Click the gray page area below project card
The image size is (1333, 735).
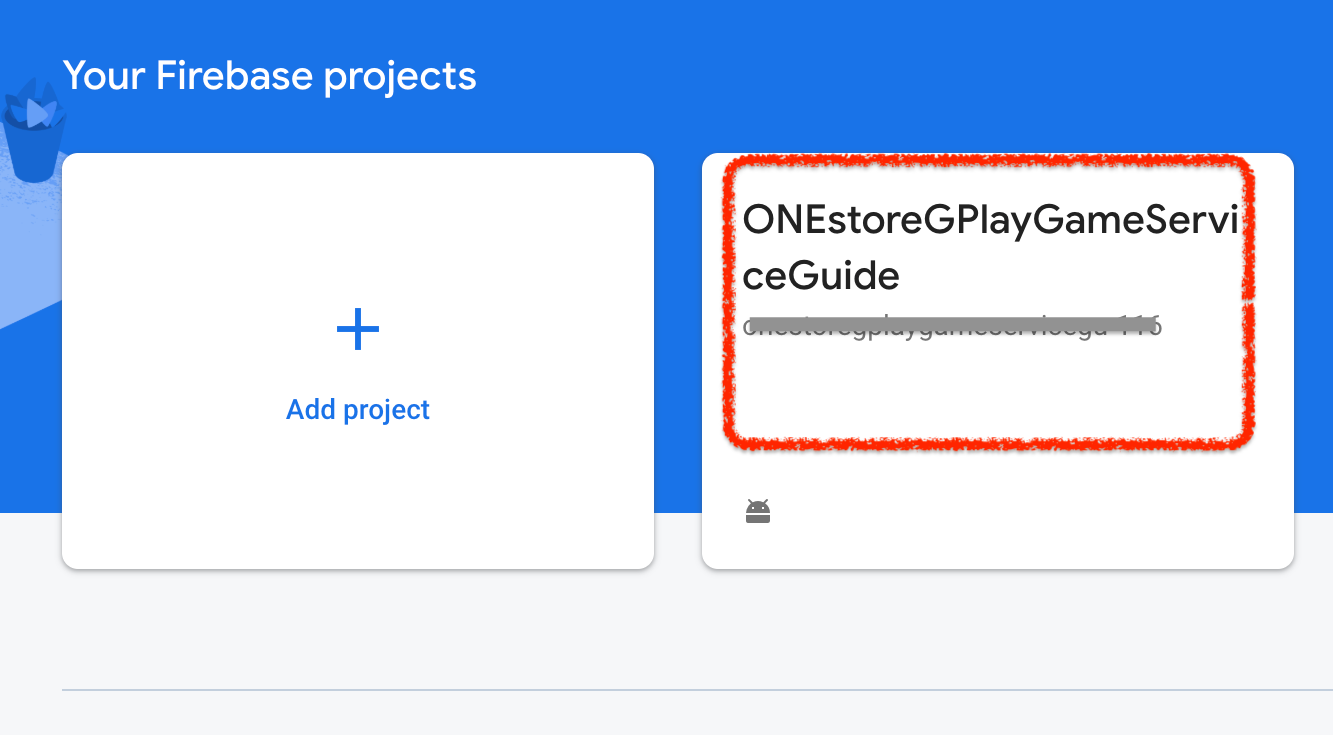pyautogui.click(x=998, y=625)
